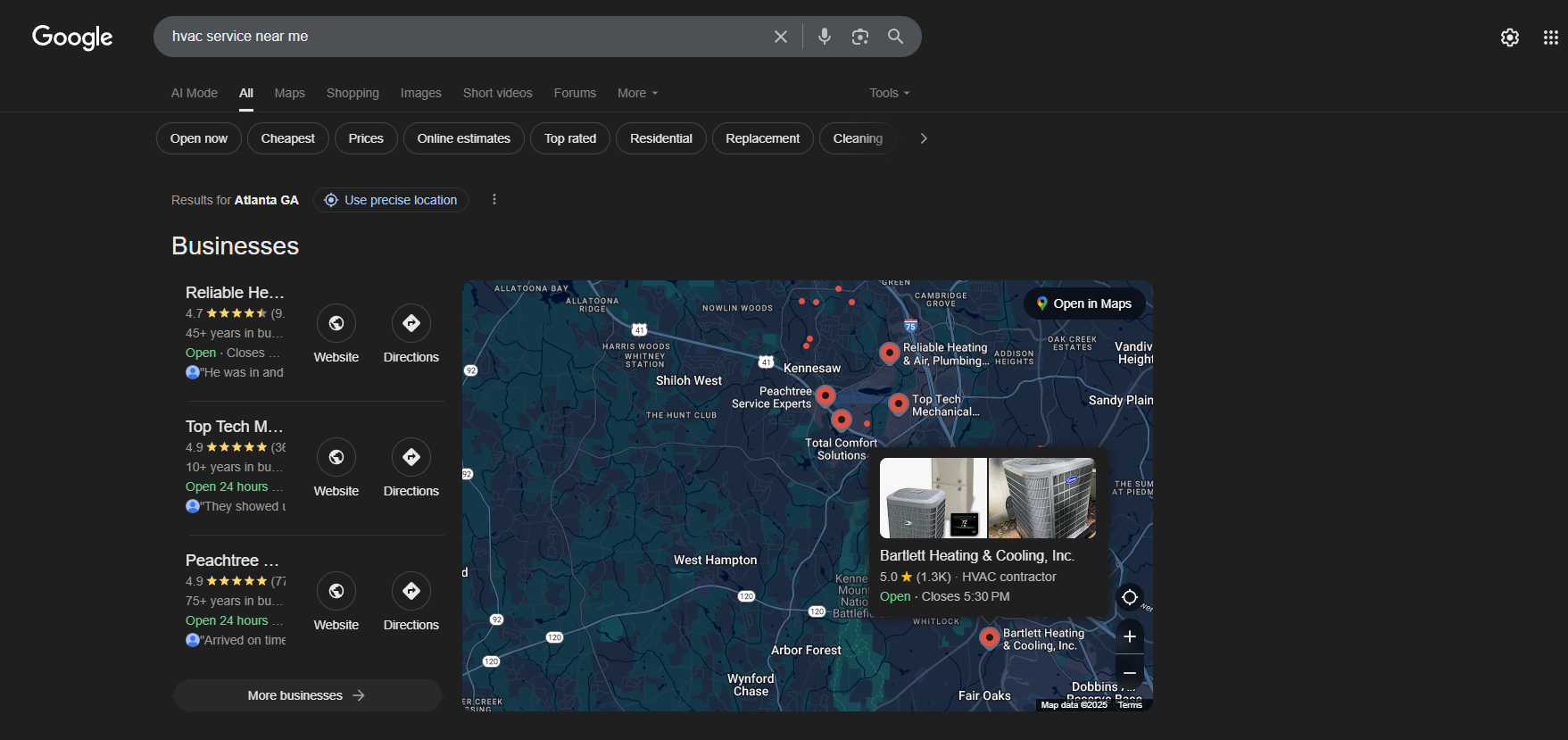Open the Top Tech Mechanical listing
This screenshot has height=740, width=1568.
(x=235, y=427)
